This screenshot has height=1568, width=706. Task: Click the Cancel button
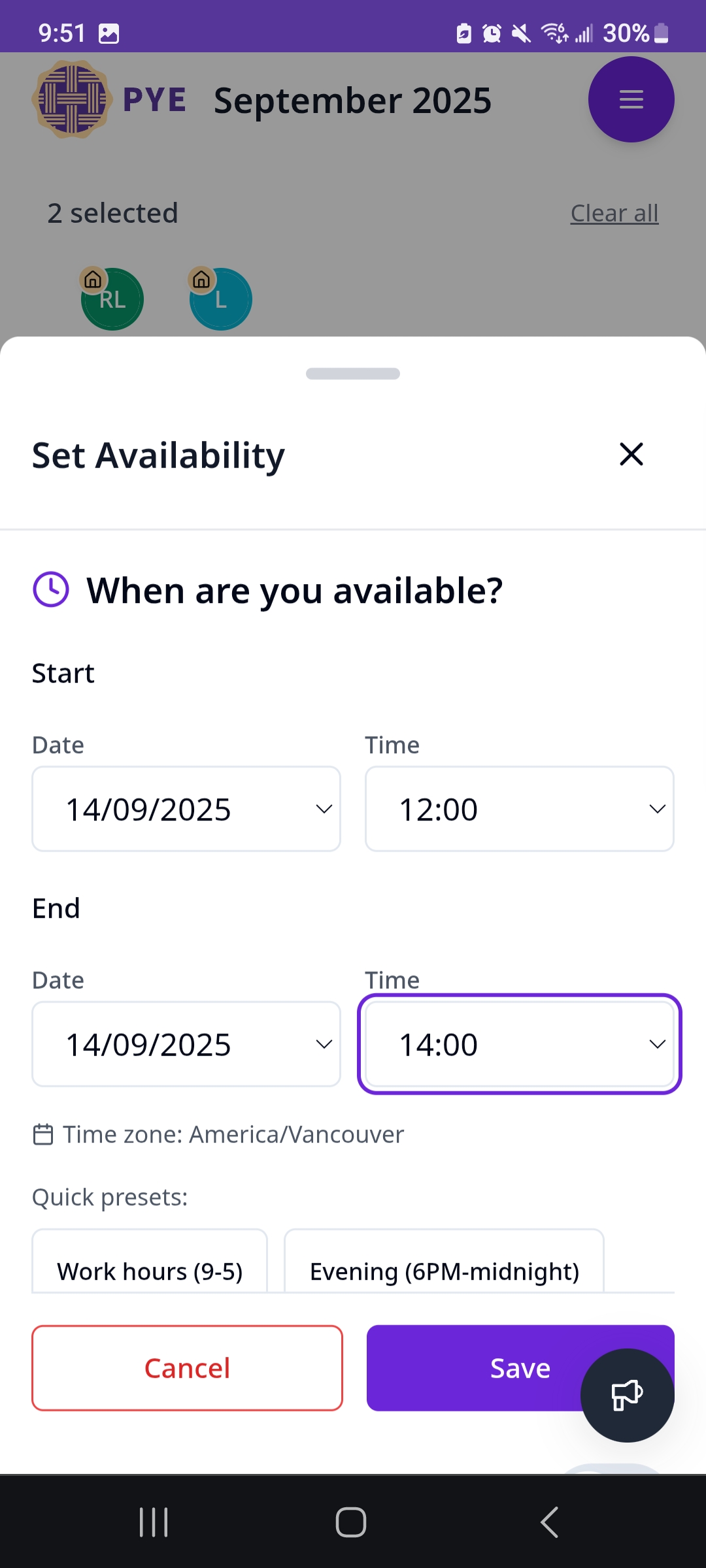pyautogui.click(x=187, y=1367)
